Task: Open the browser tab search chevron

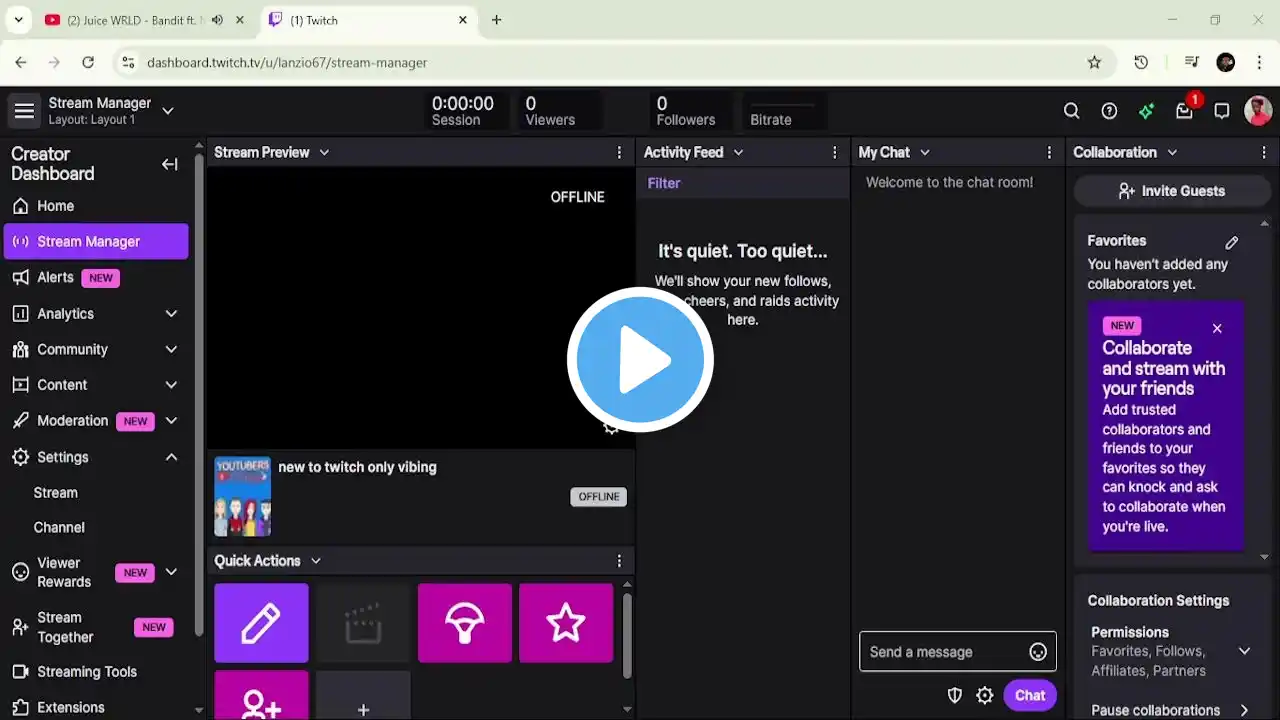Action: (x=18, y=20)
